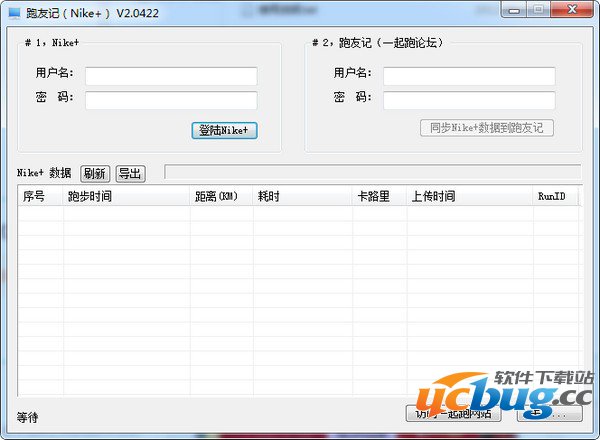Sort by 跑步时间 column header

point(126,196)
